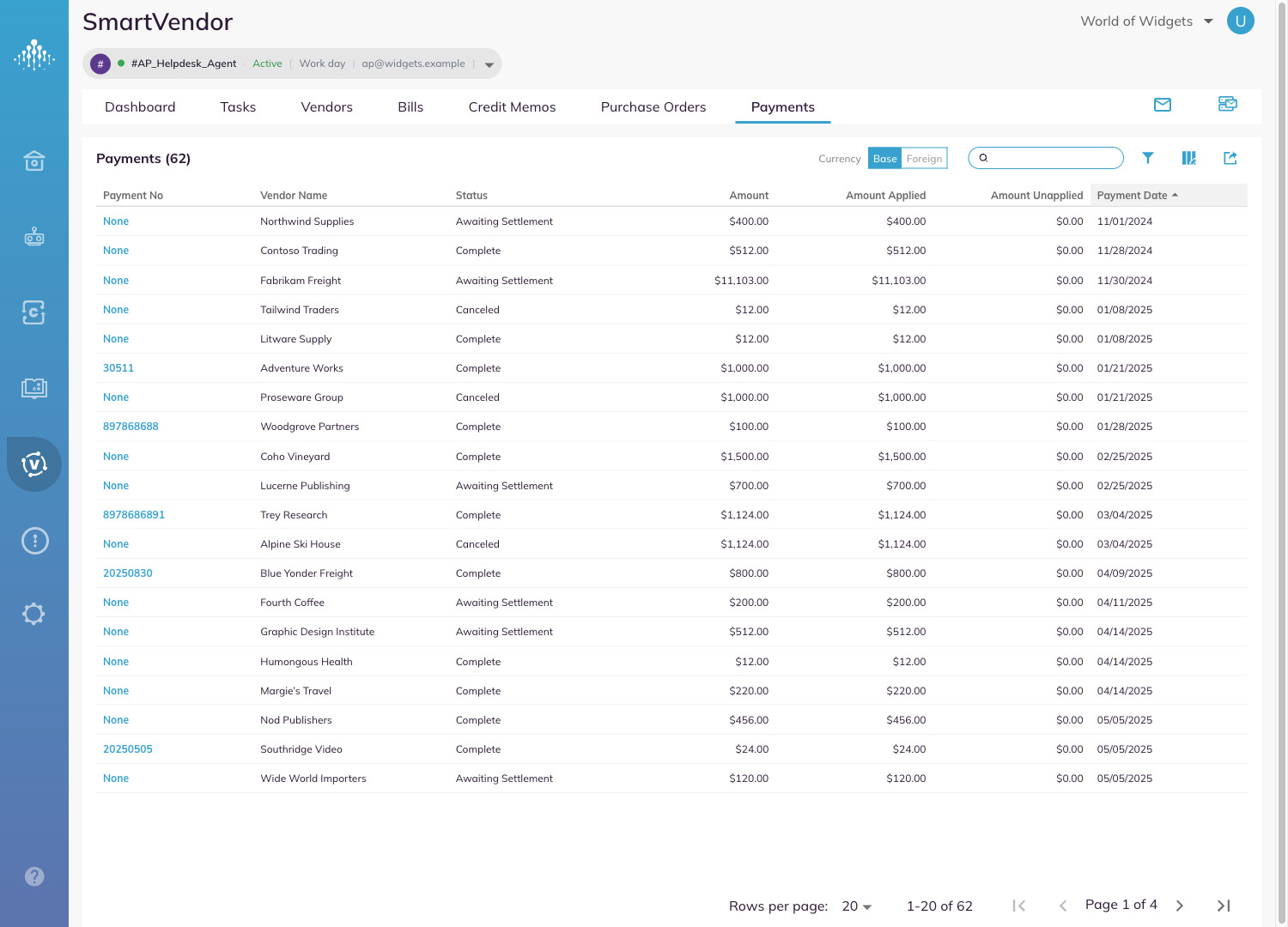Click the payments search field

pos(1046,158)
